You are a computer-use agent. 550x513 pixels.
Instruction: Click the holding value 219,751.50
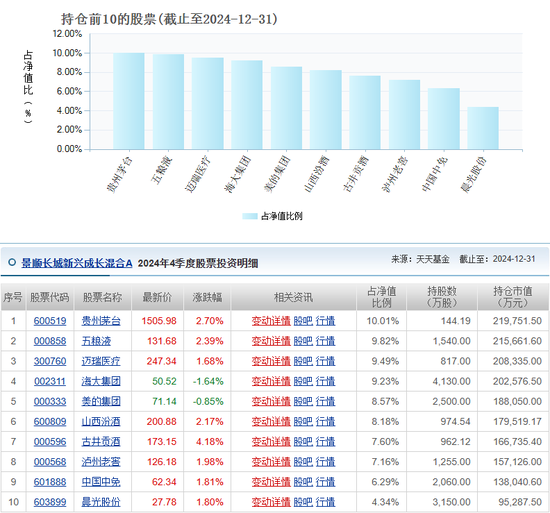tap(517, 321)
